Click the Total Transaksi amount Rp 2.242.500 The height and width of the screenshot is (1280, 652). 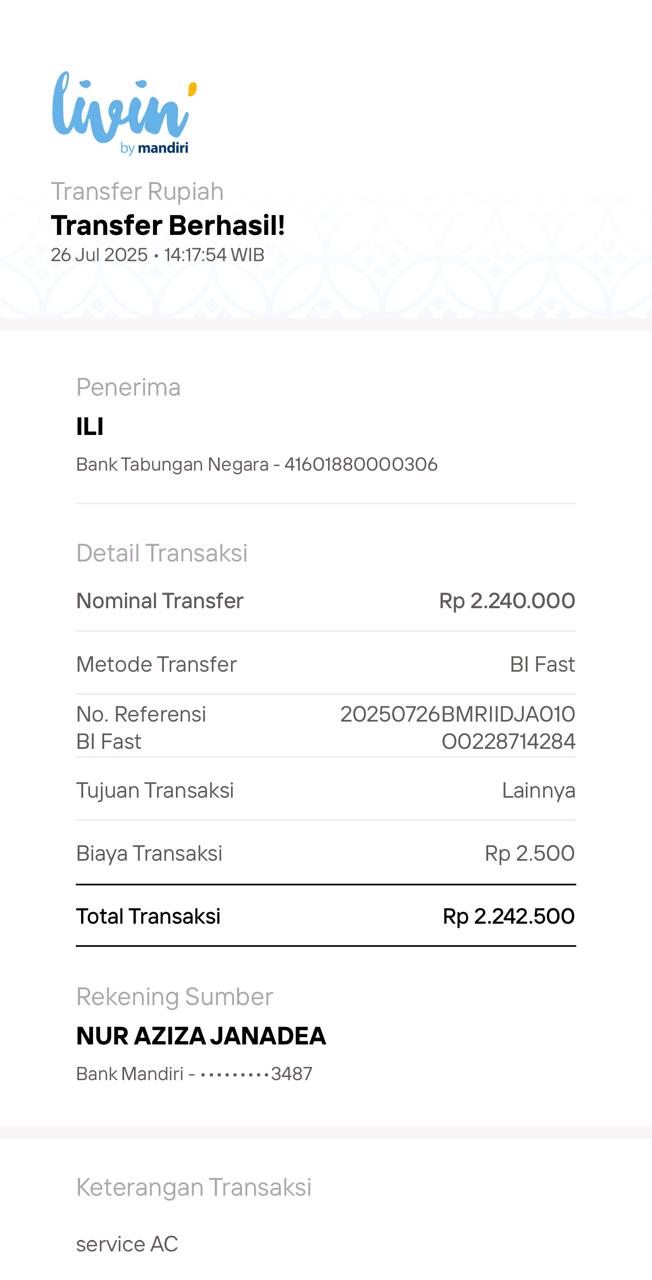pyautogui.click(x=508, y=916)
